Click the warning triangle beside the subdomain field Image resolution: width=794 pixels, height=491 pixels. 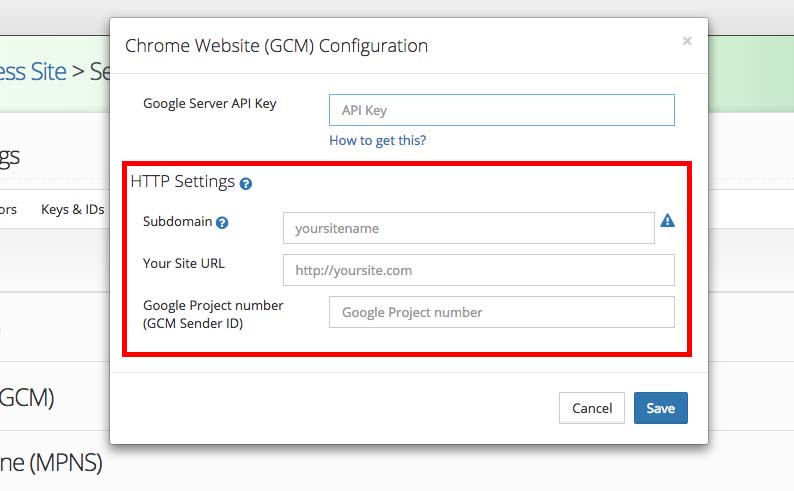point(668,221)
